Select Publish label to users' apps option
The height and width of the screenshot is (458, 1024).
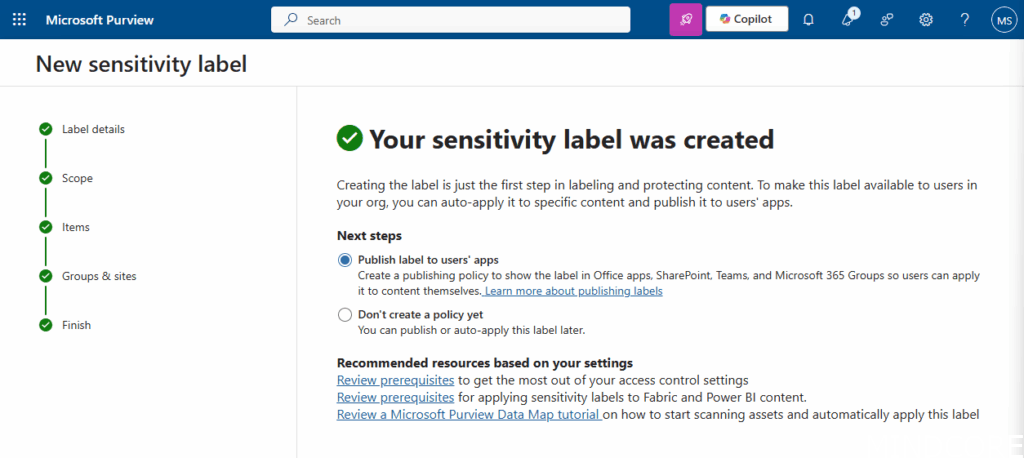click(345, 260)
